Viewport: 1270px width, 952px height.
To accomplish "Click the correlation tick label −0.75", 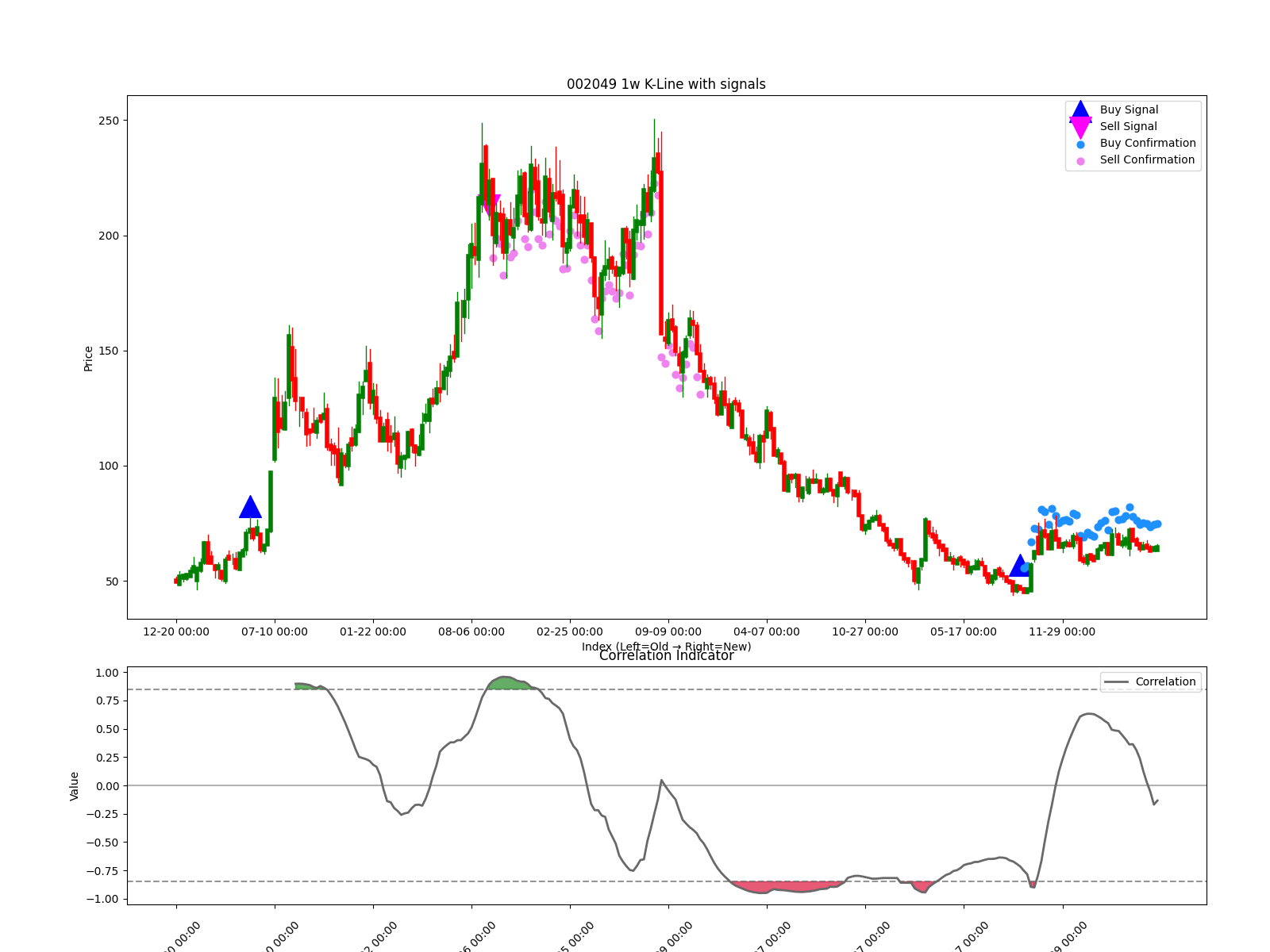I will click(x=102, y=871).
